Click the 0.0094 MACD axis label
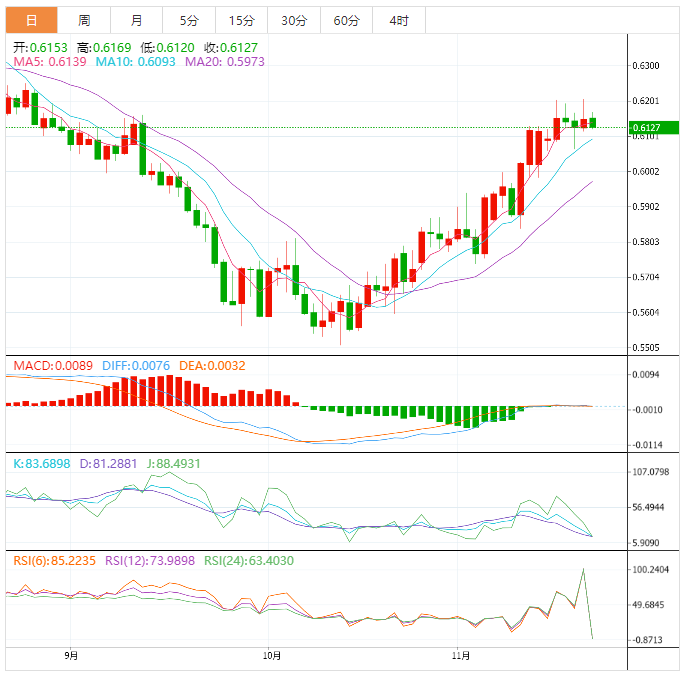The width and height of the screenshot is (684, 685). pos(646,374)
